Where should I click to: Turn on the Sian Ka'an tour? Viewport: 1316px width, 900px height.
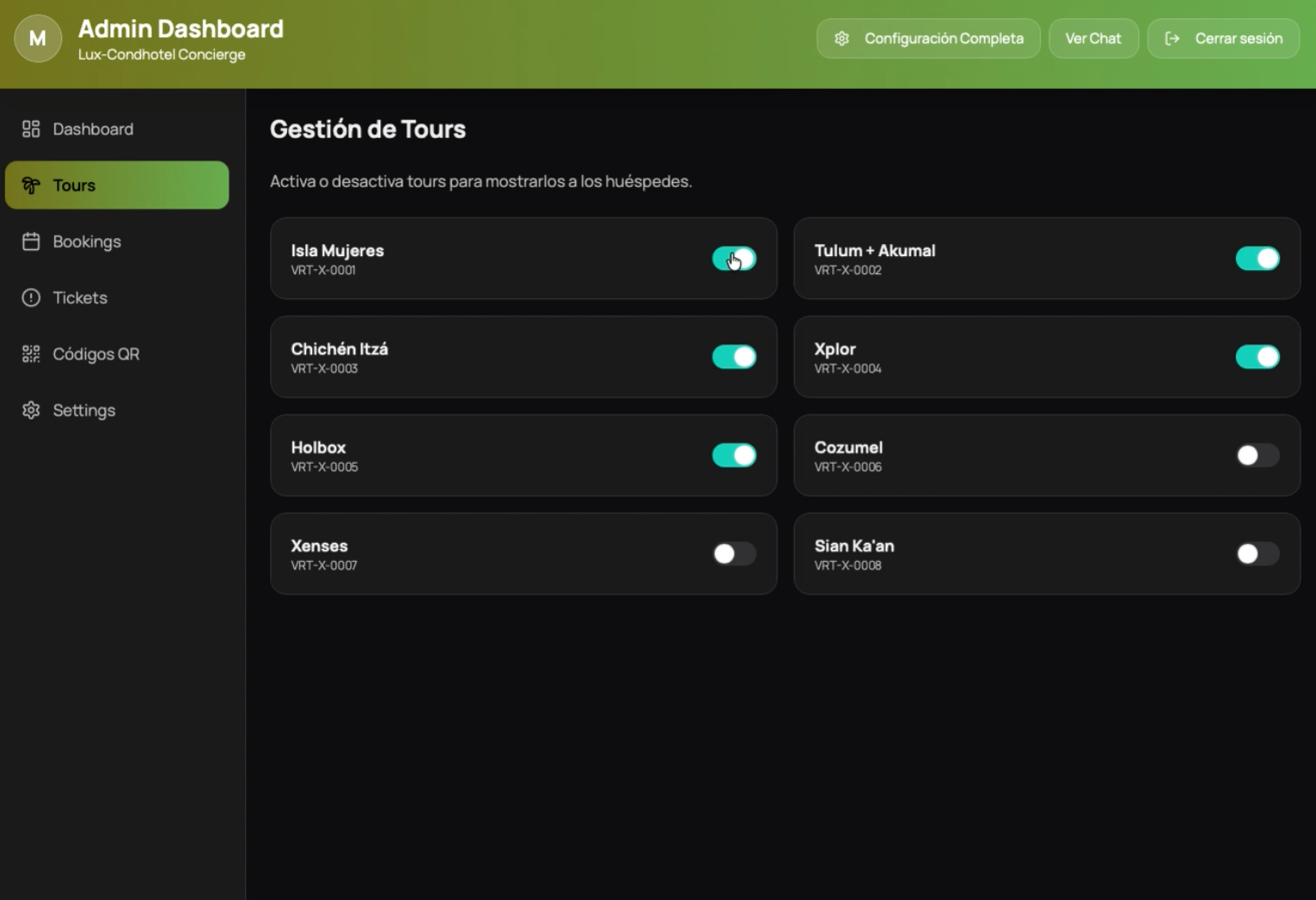(1256, 553)
